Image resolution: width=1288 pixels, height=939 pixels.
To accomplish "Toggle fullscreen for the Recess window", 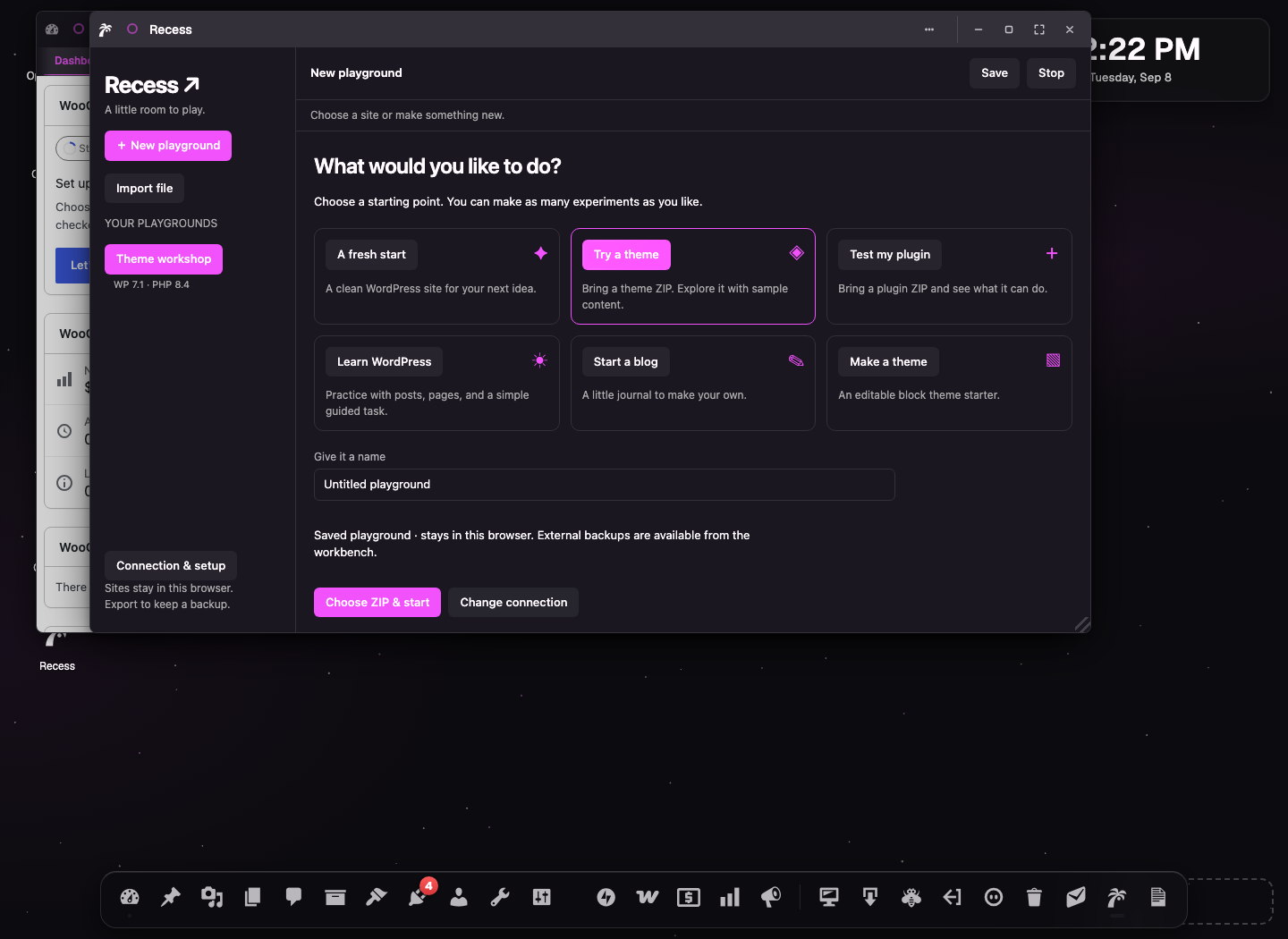I will 1039,30.
